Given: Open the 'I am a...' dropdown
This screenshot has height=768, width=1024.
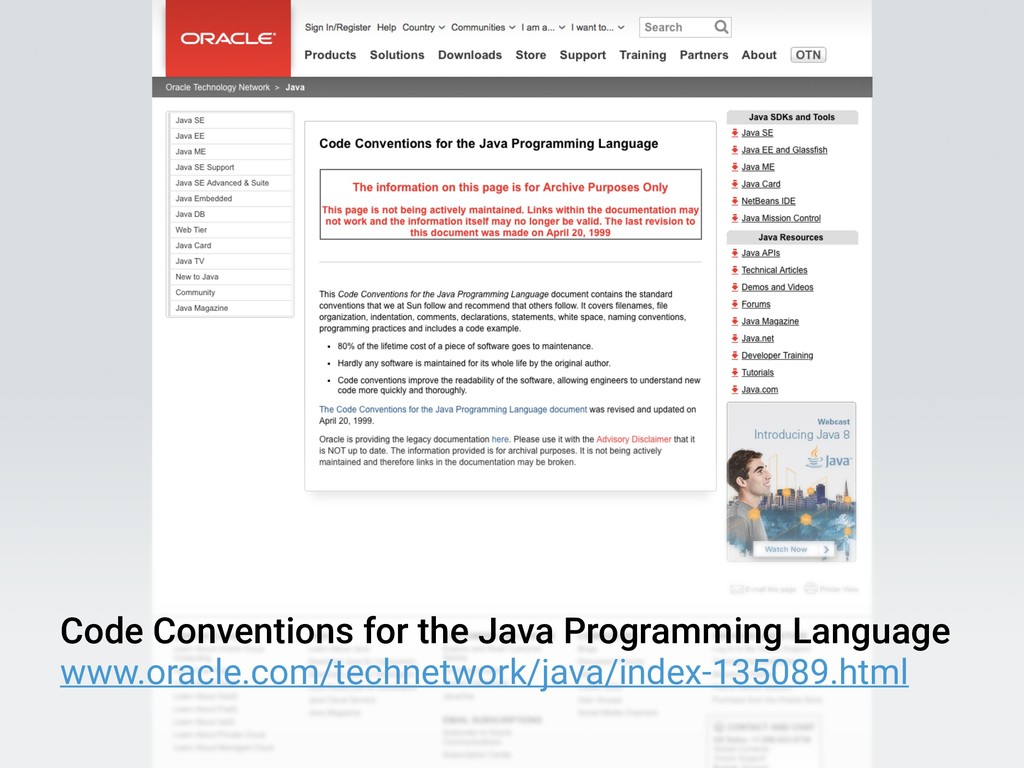Looking at the screenshot, I should 543,27.
